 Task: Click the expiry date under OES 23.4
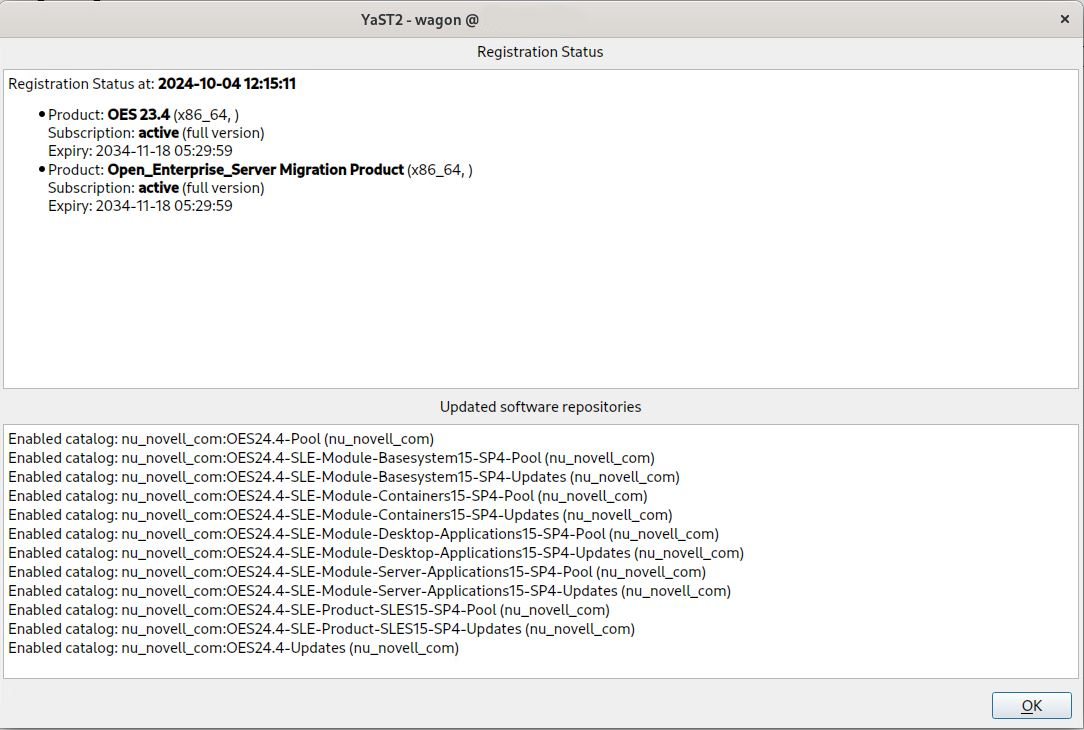point(140,151)
